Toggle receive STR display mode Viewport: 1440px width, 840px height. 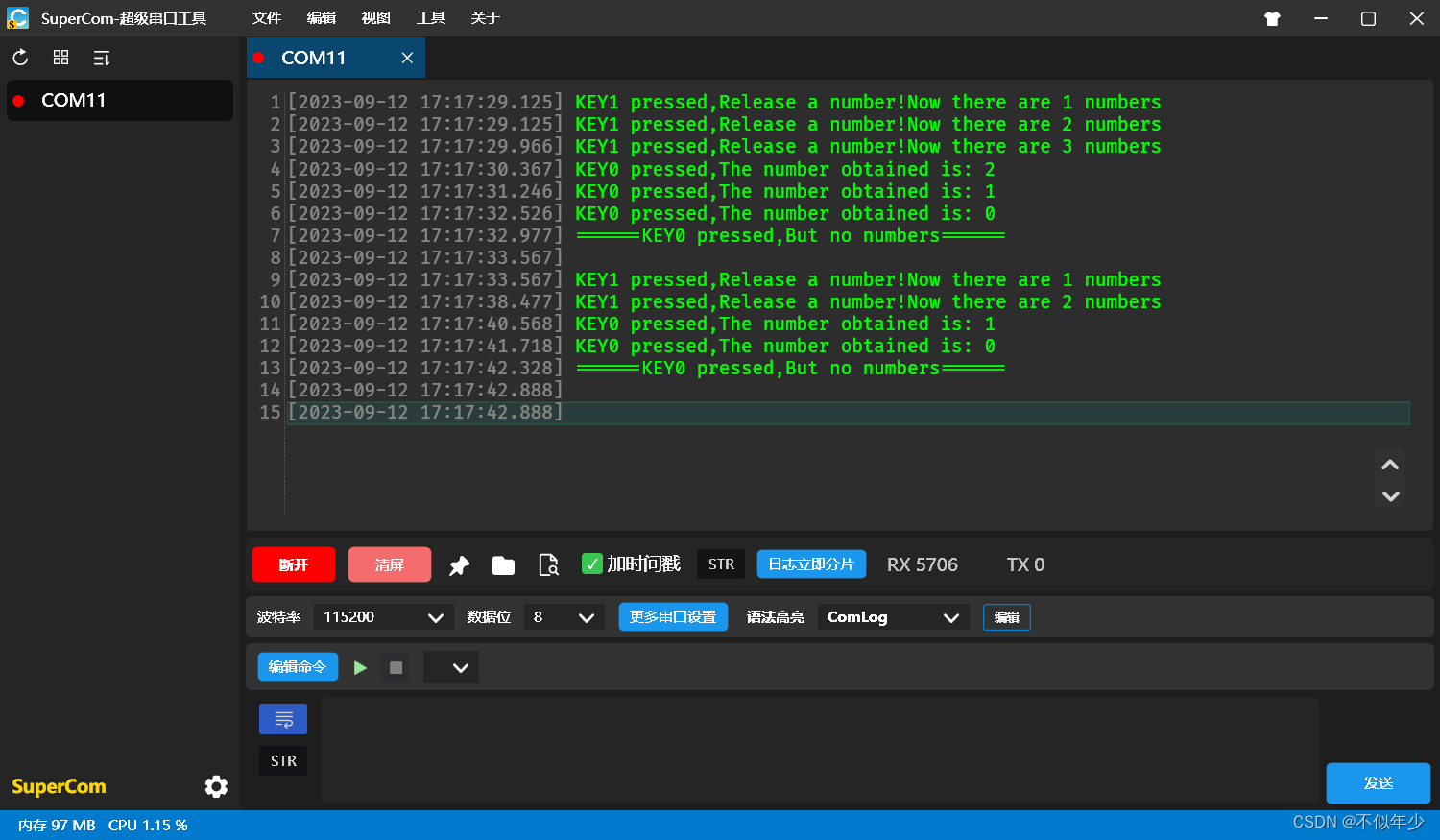point(721,564)
